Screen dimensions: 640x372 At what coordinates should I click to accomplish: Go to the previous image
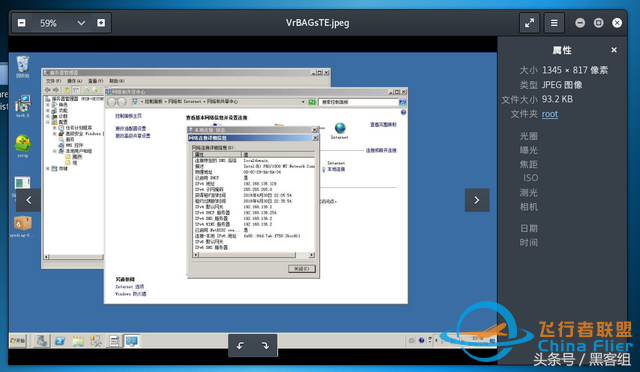pyautogui.click(x=29, y=200)
